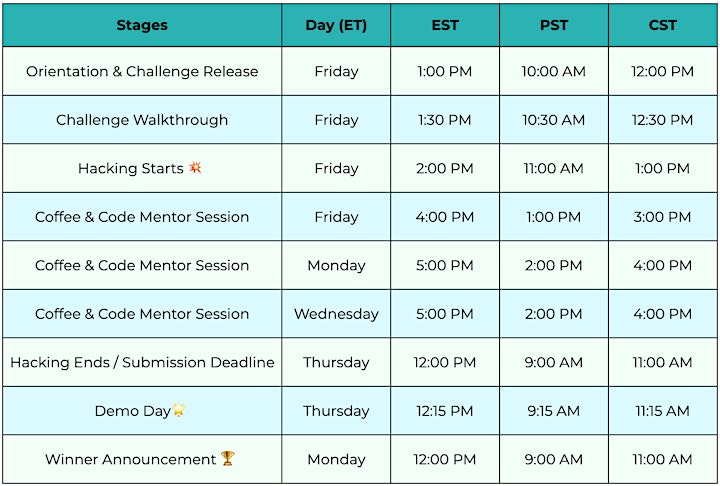Click the 12:15 PM EST cell

[445, 411]
